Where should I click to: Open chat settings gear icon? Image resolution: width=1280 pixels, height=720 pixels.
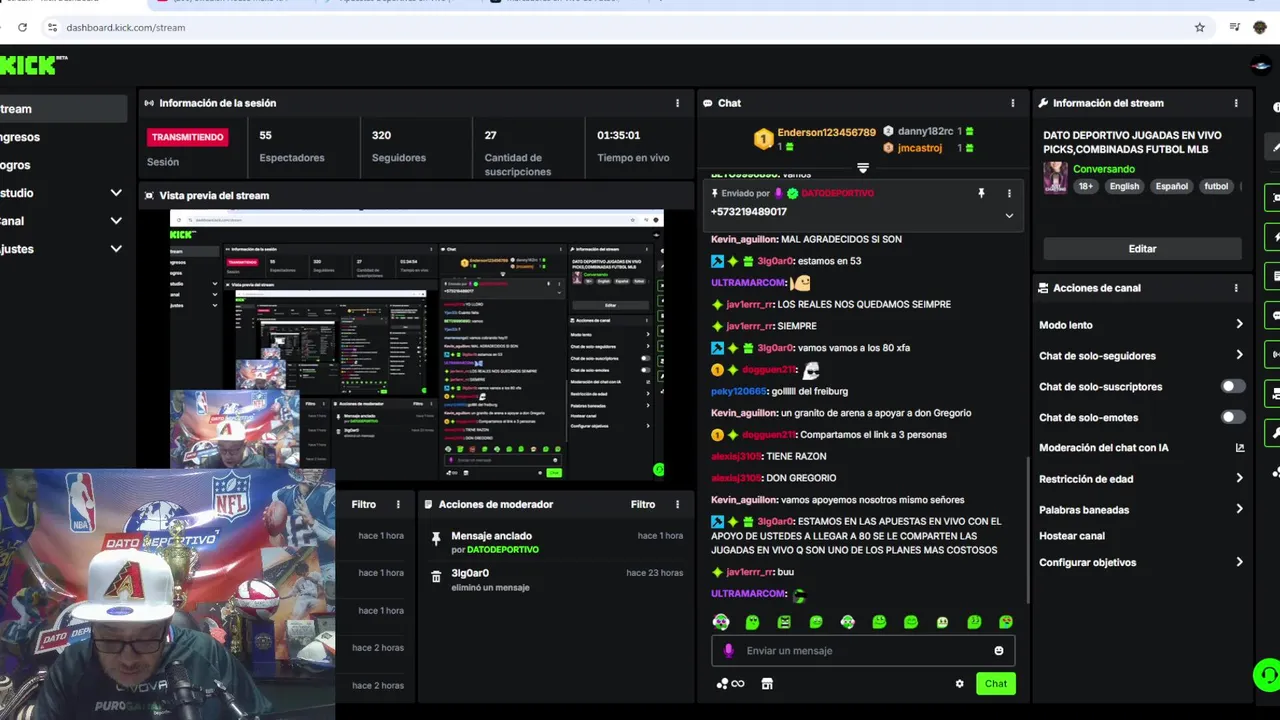[959, 684]
